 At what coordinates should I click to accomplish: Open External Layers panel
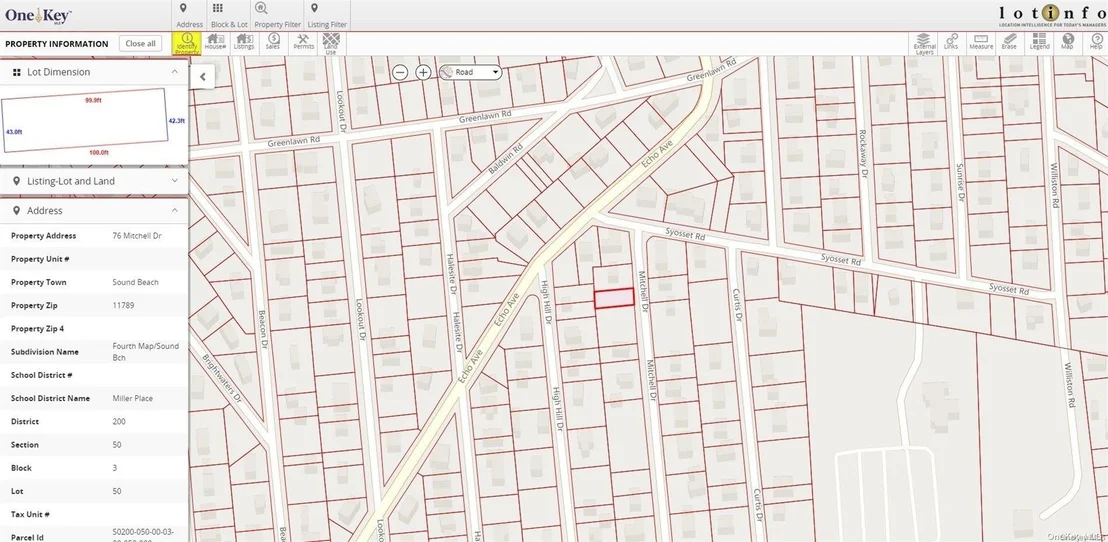(924, 43)
